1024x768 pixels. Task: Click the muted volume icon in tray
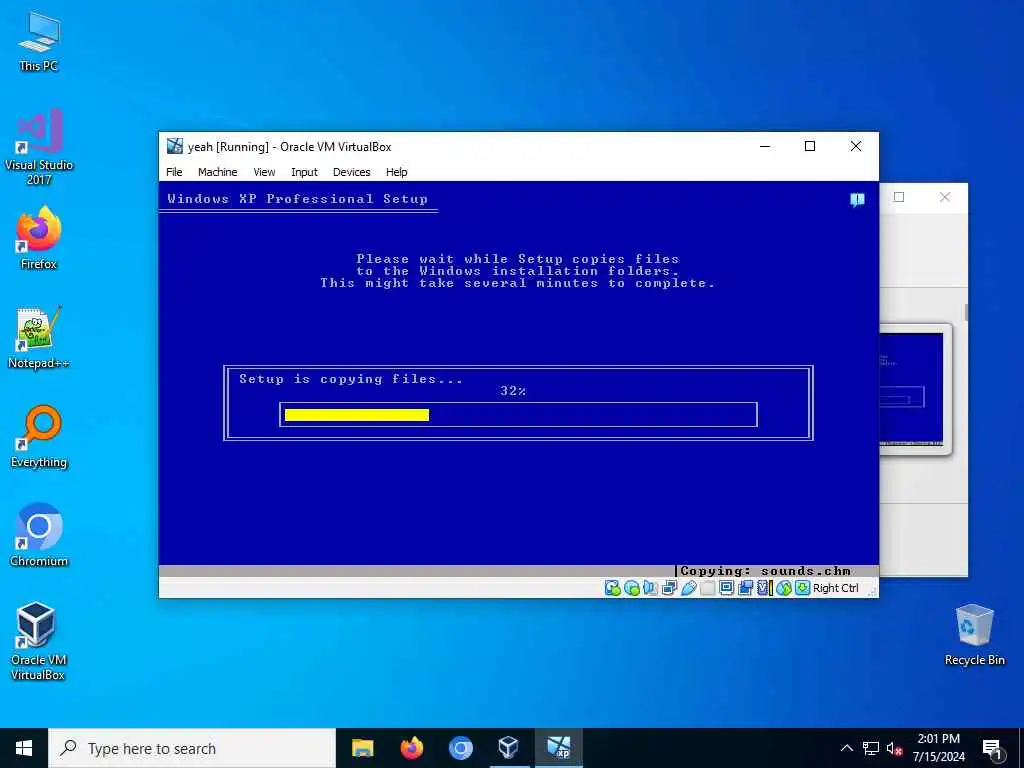click(x=894, y=748)
